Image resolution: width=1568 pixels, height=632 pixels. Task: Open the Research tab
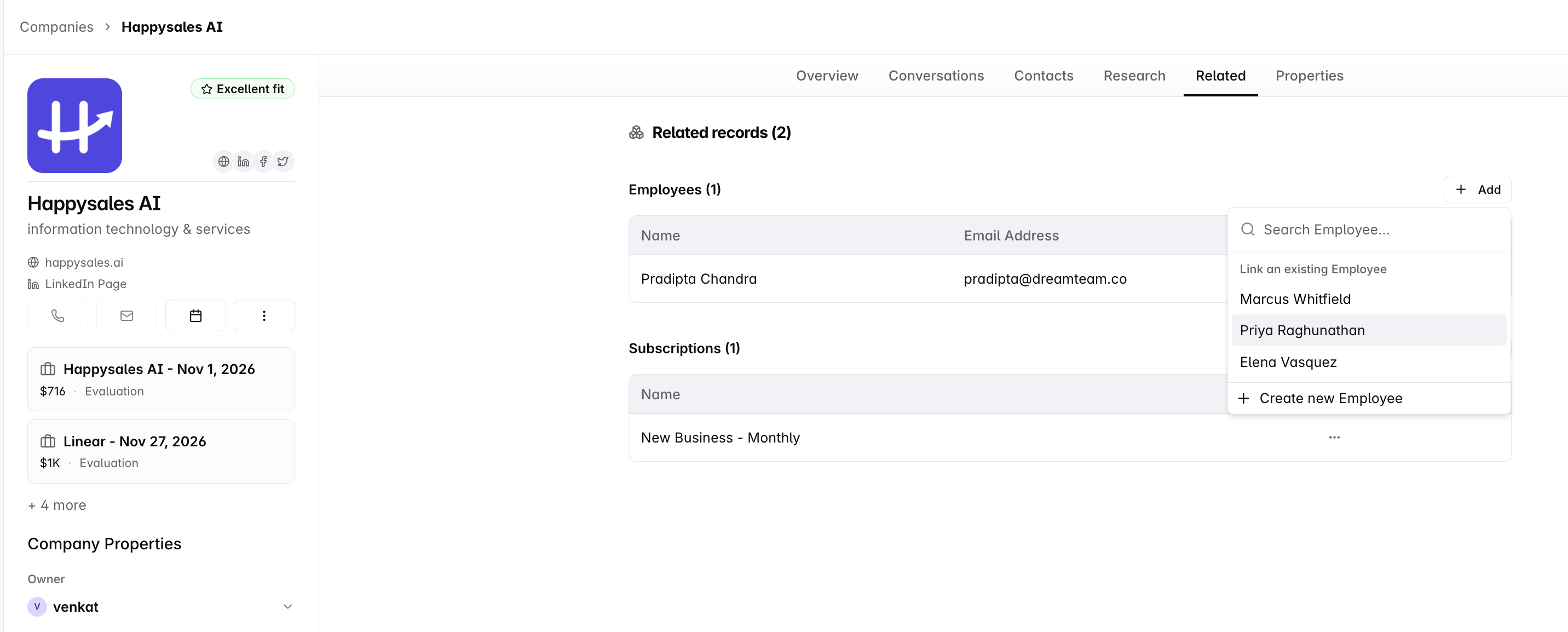tap(1134, 76)
